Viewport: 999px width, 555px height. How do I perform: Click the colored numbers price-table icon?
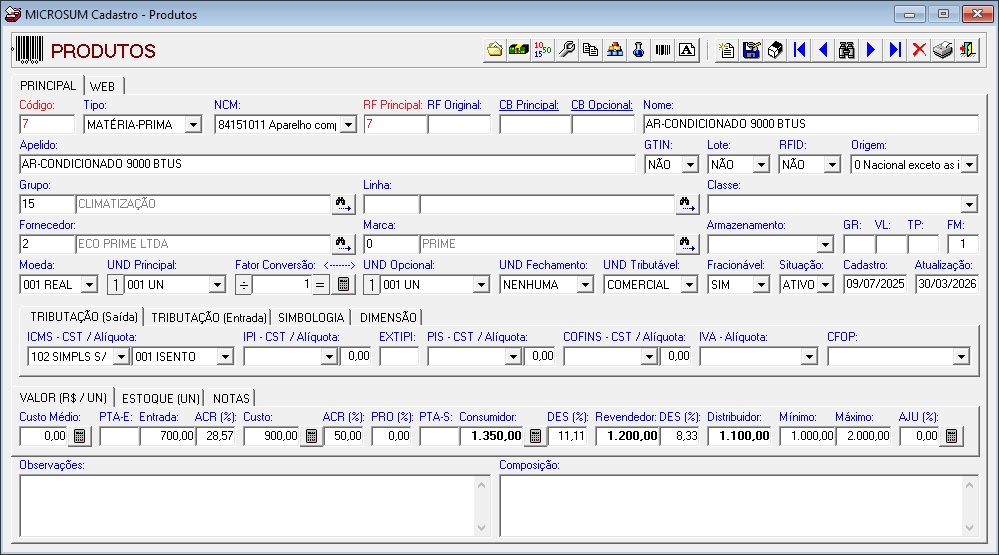543,50
